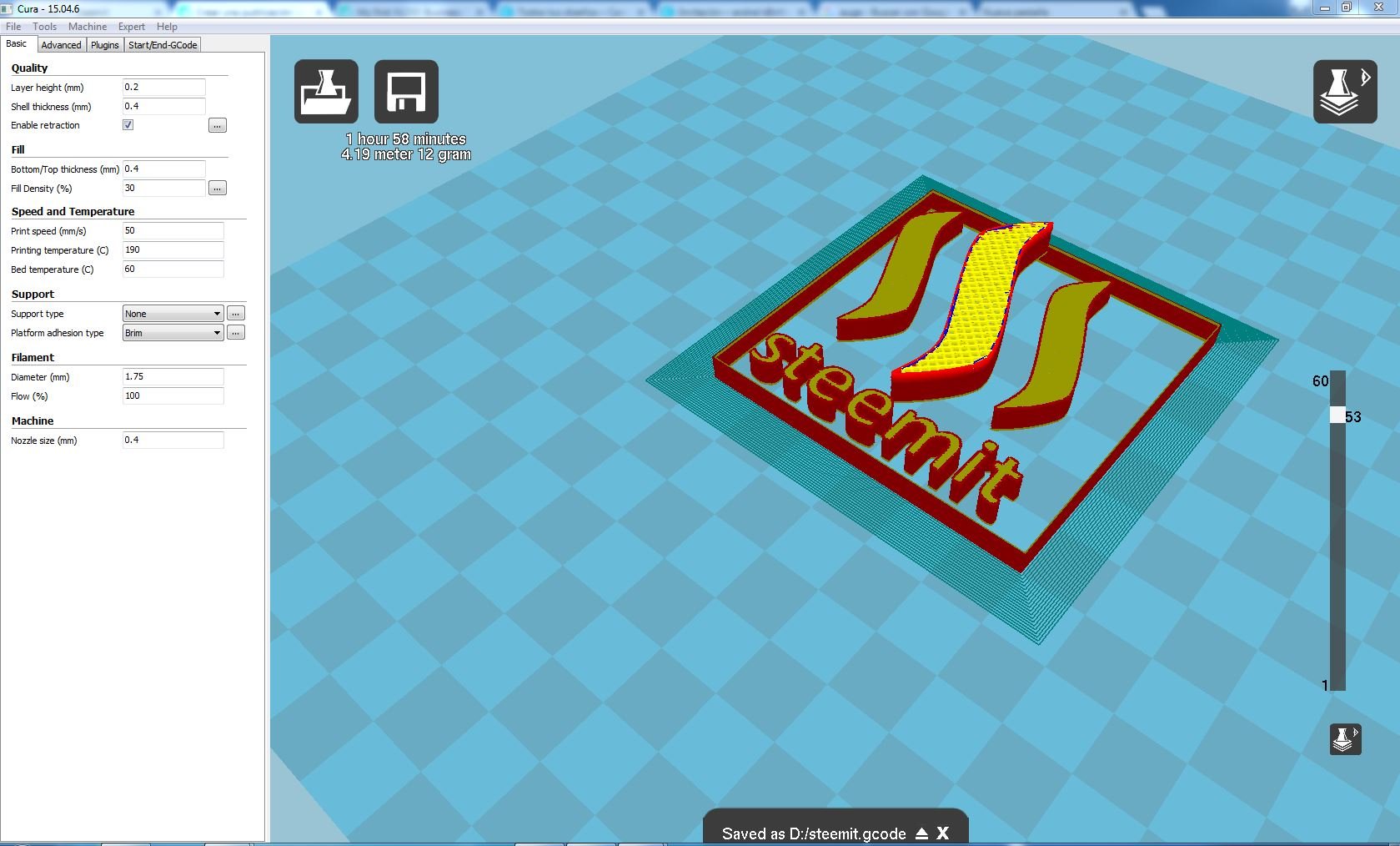The image size is (1400, 846).
Task: Click the Print speed input field
Action: click(x=173, y=231)
